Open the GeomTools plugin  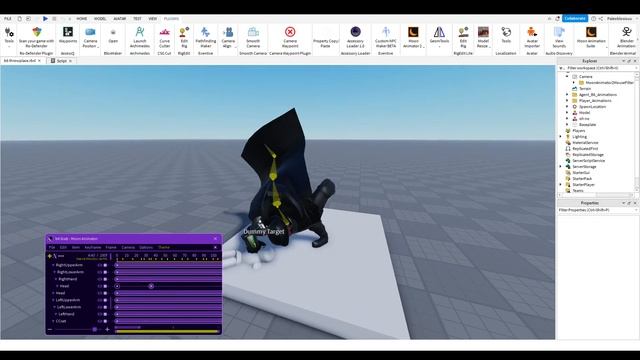point(439,37)
